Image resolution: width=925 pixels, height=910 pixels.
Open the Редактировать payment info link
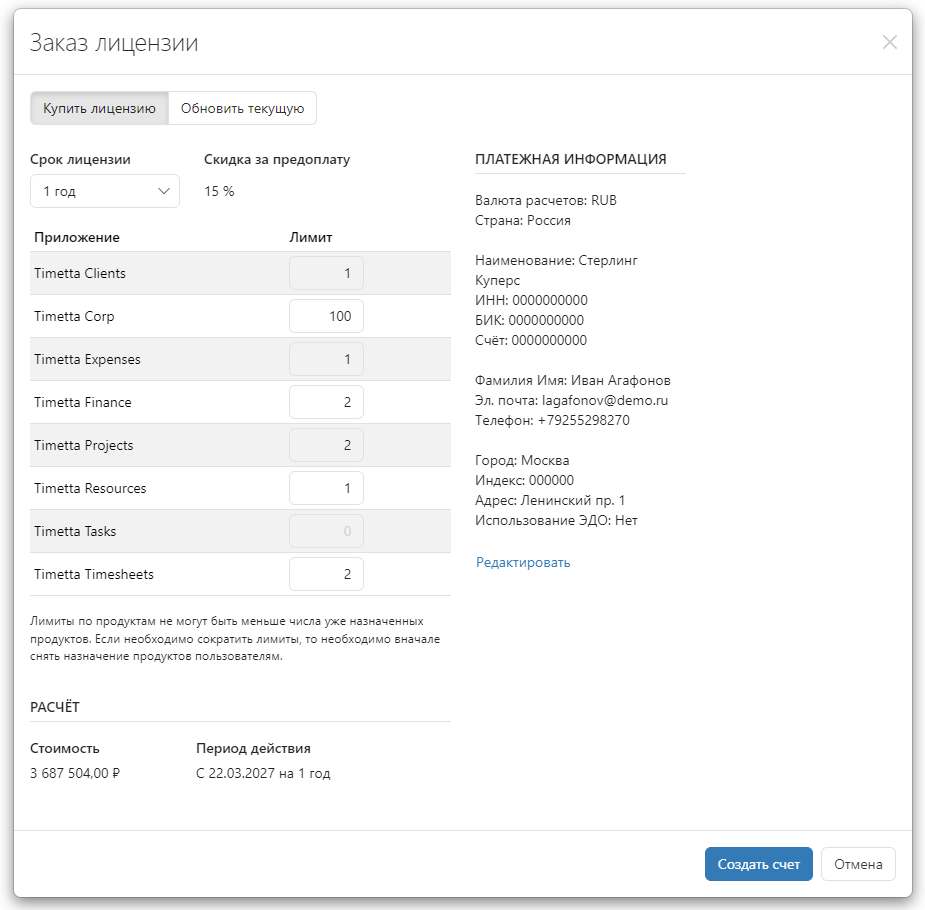[523, 562]
